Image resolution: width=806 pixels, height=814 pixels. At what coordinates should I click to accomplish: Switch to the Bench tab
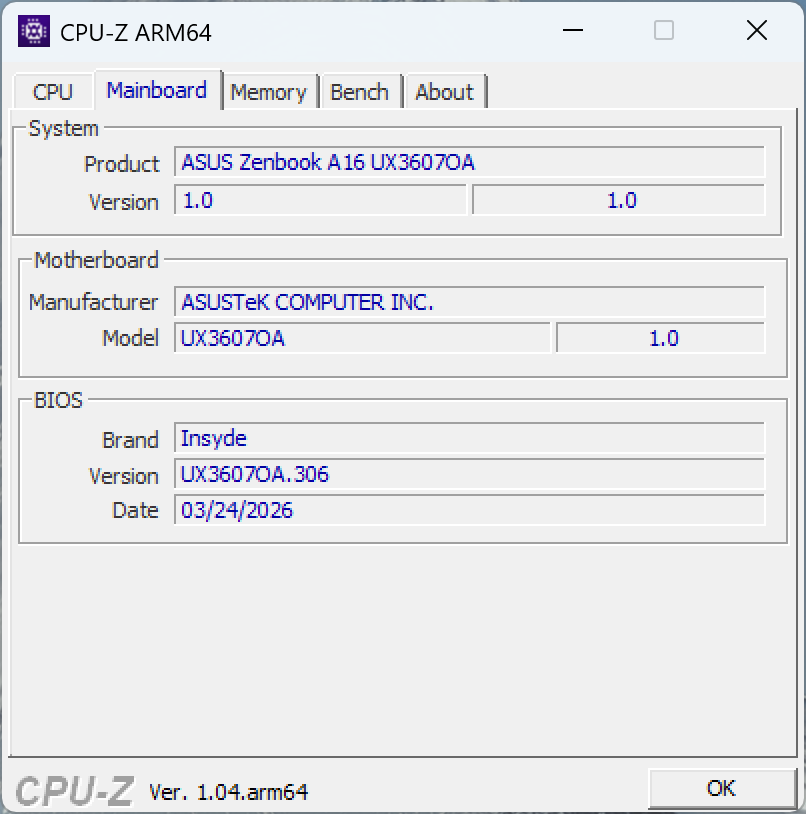click(x=359, y=92)
